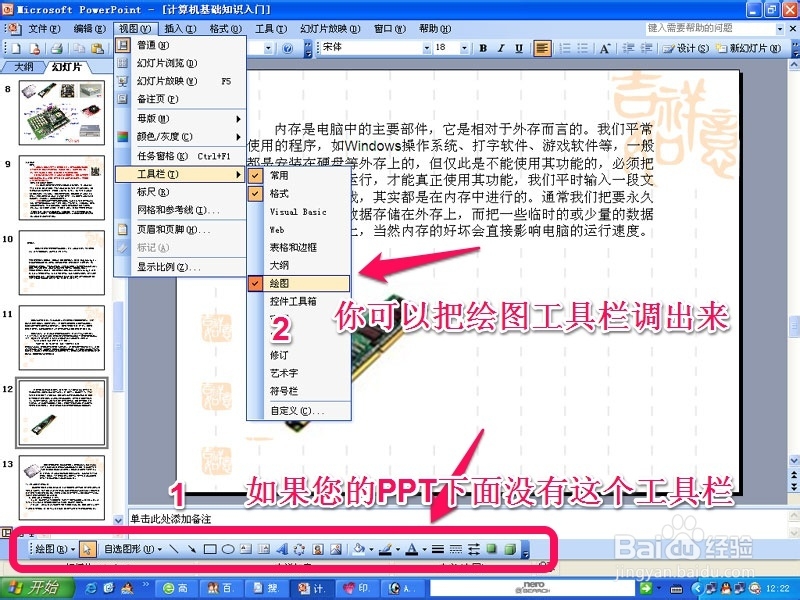This screenshot has width=800, height=600.
Task: Open font color dropdown arrow
Action: tap(424, 549)
